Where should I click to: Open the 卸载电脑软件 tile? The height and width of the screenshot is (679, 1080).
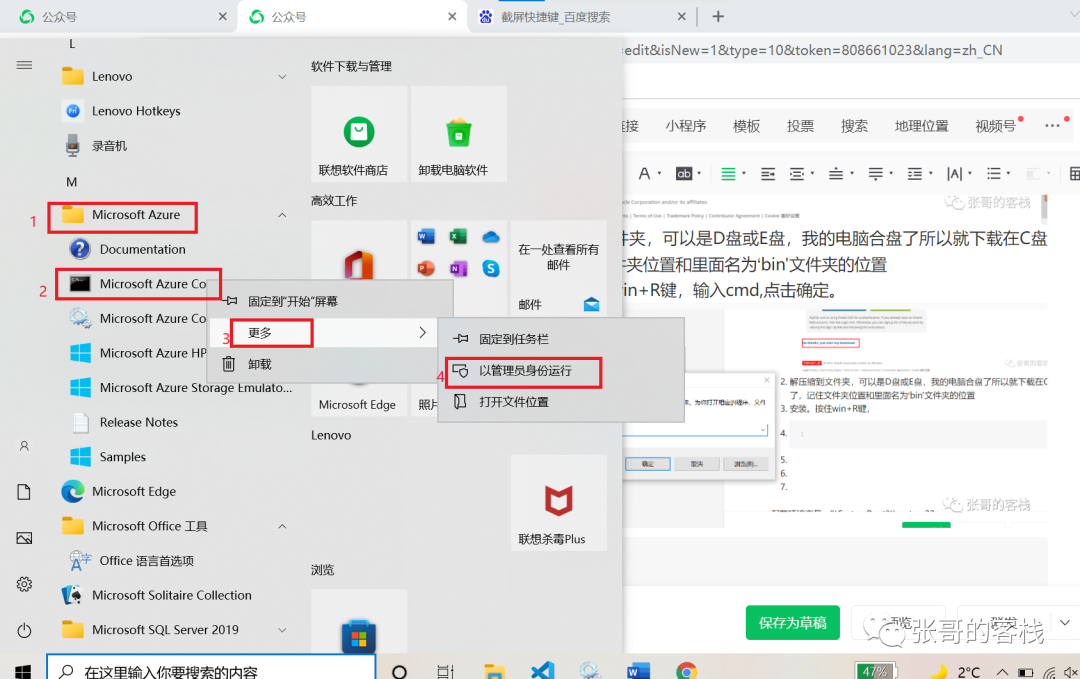459,134
